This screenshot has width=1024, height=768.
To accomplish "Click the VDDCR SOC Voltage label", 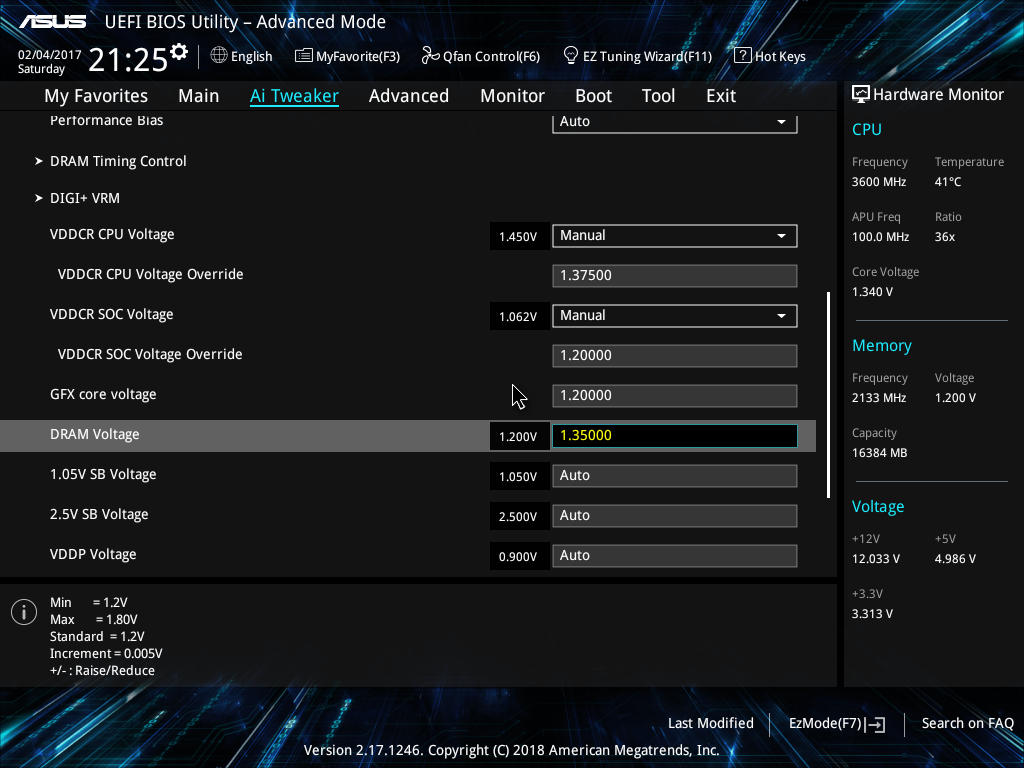I will [112, 315].
